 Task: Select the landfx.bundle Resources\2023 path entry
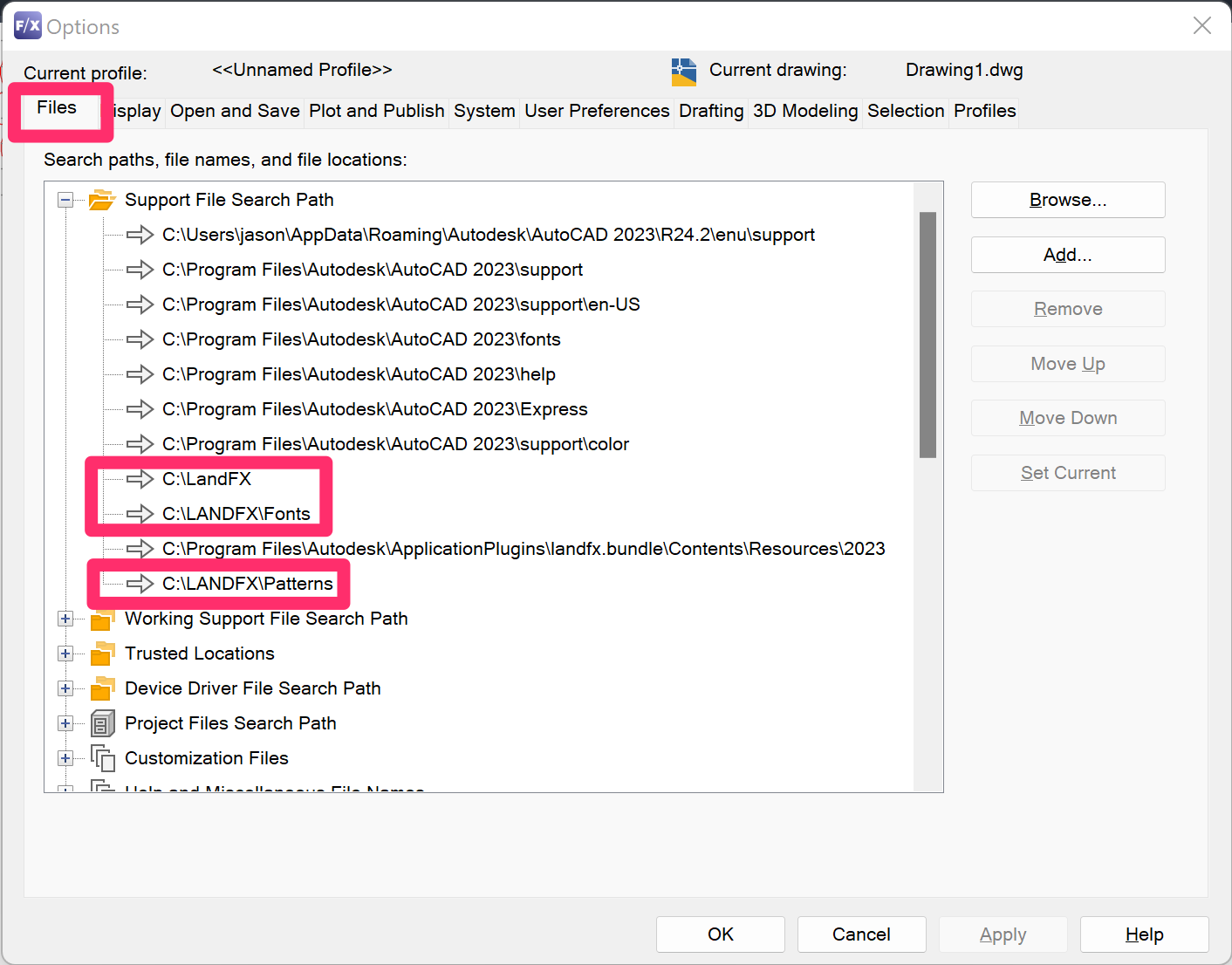(524, 549)
